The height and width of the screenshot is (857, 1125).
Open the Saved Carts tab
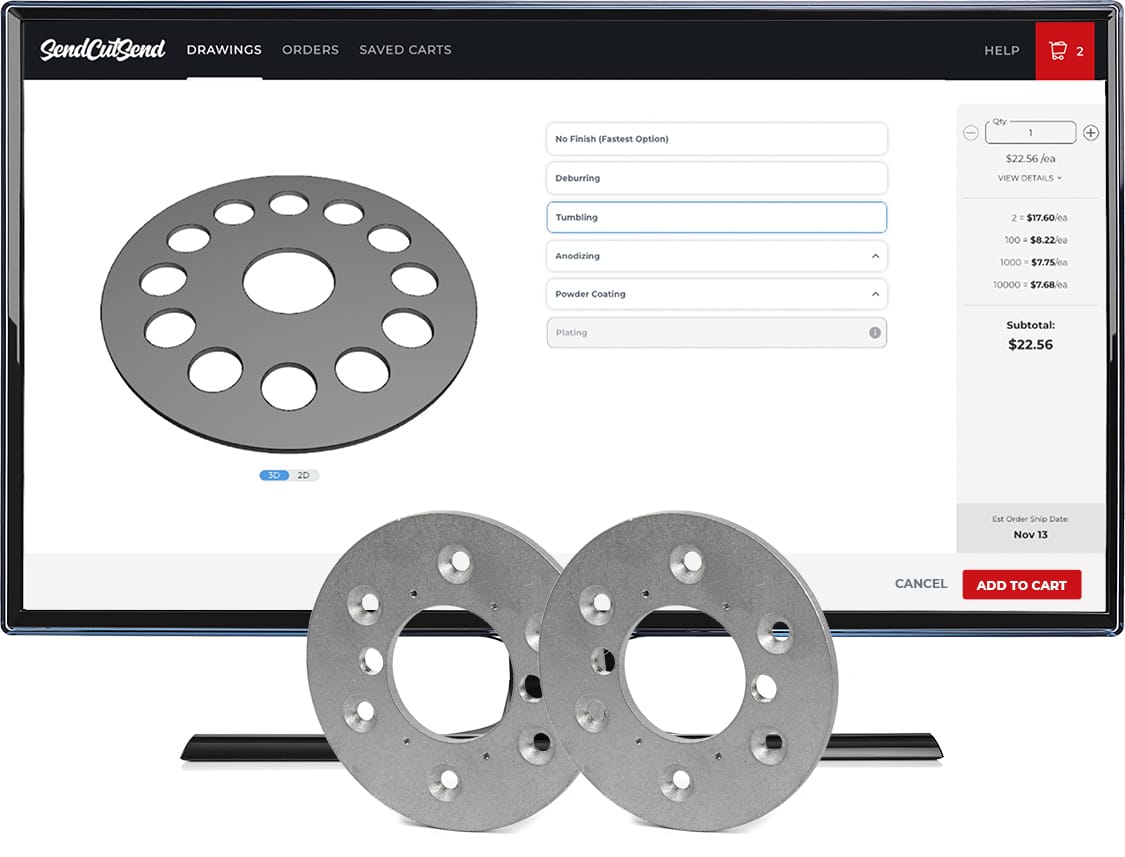coord(405,50)
